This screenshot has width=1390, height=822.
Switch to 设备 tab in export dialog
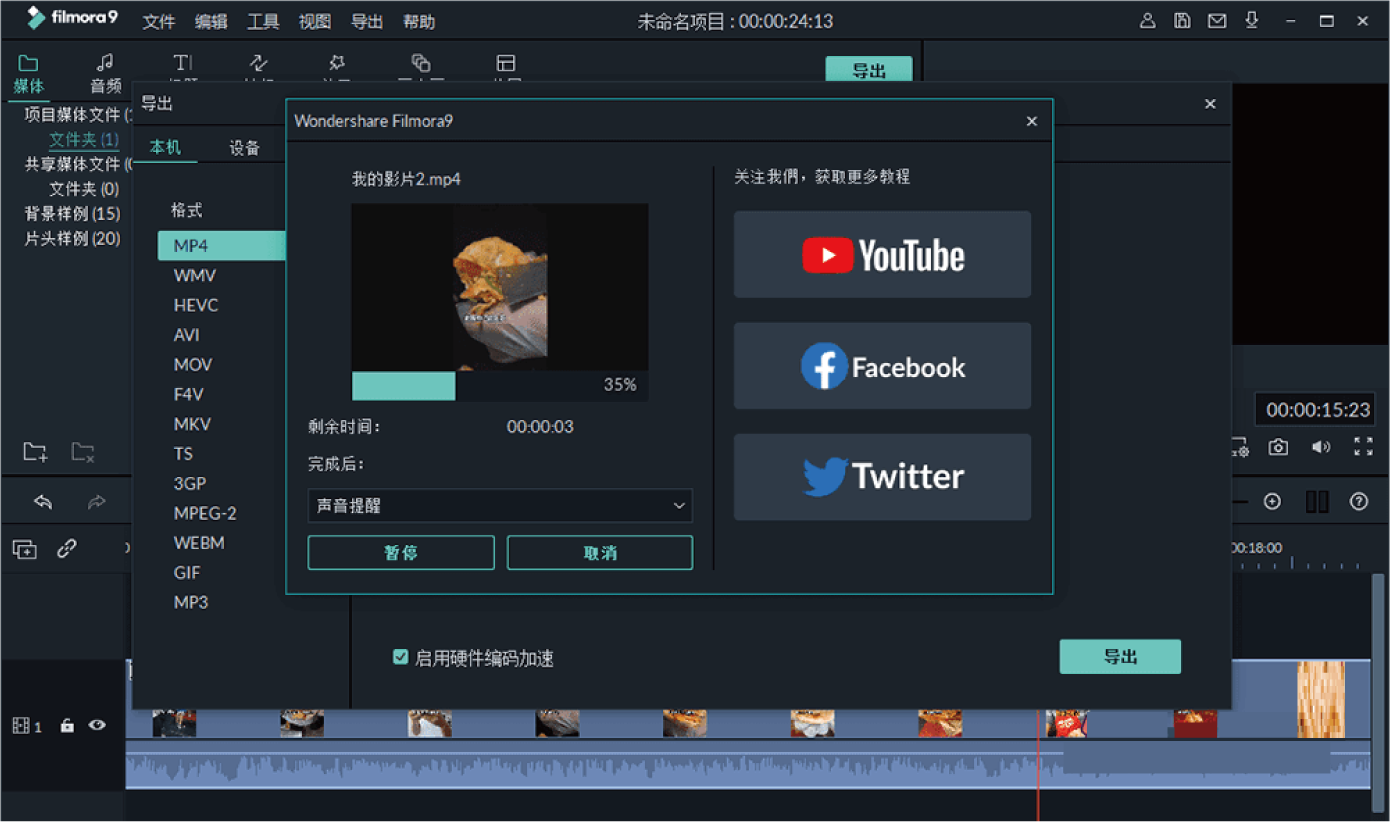(x=244, y=148)
